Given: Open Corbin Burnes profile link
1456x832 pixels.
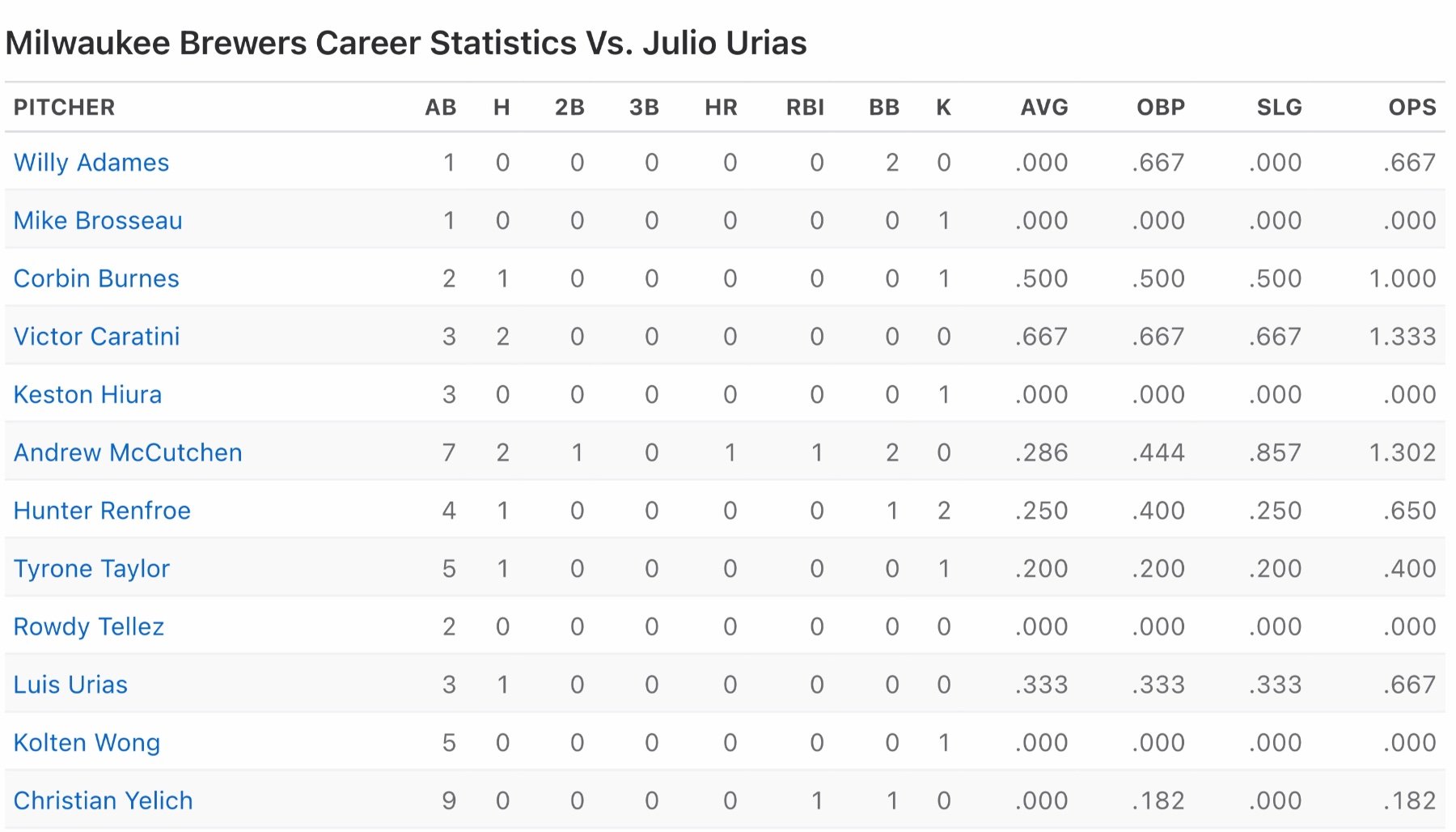Looking at the screenshot, I should pyautogui.click(x=96, y=278).
